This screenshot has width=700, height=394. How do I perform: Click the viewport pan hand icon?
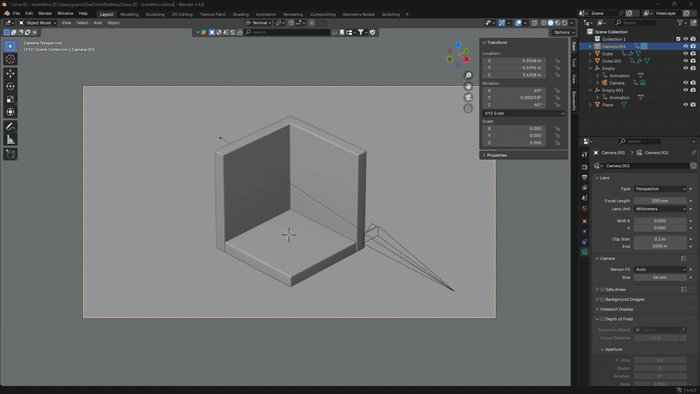[468, 86]
